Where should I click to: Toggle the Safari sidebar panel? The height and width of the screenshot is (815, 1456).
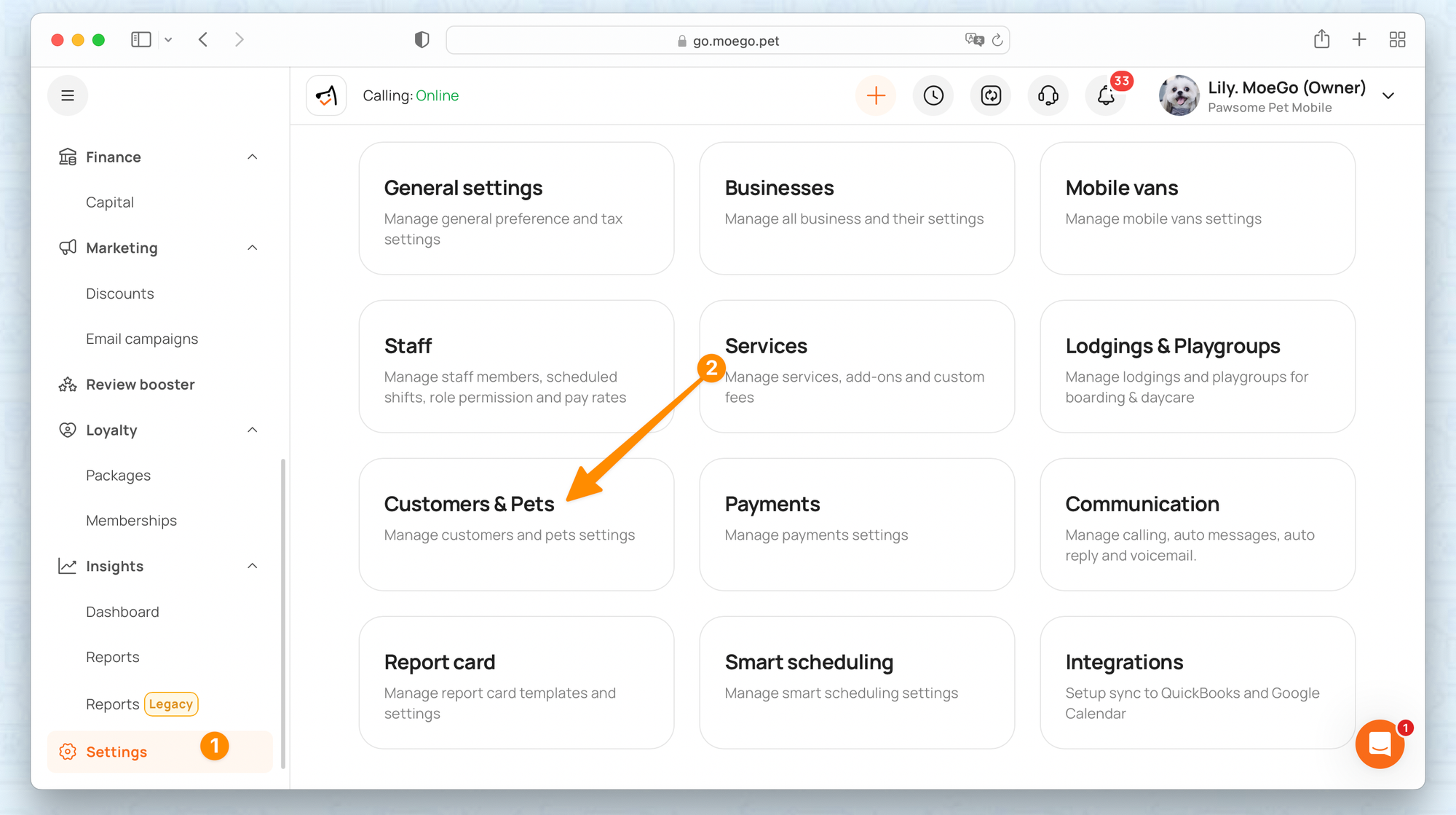(141, 39)
